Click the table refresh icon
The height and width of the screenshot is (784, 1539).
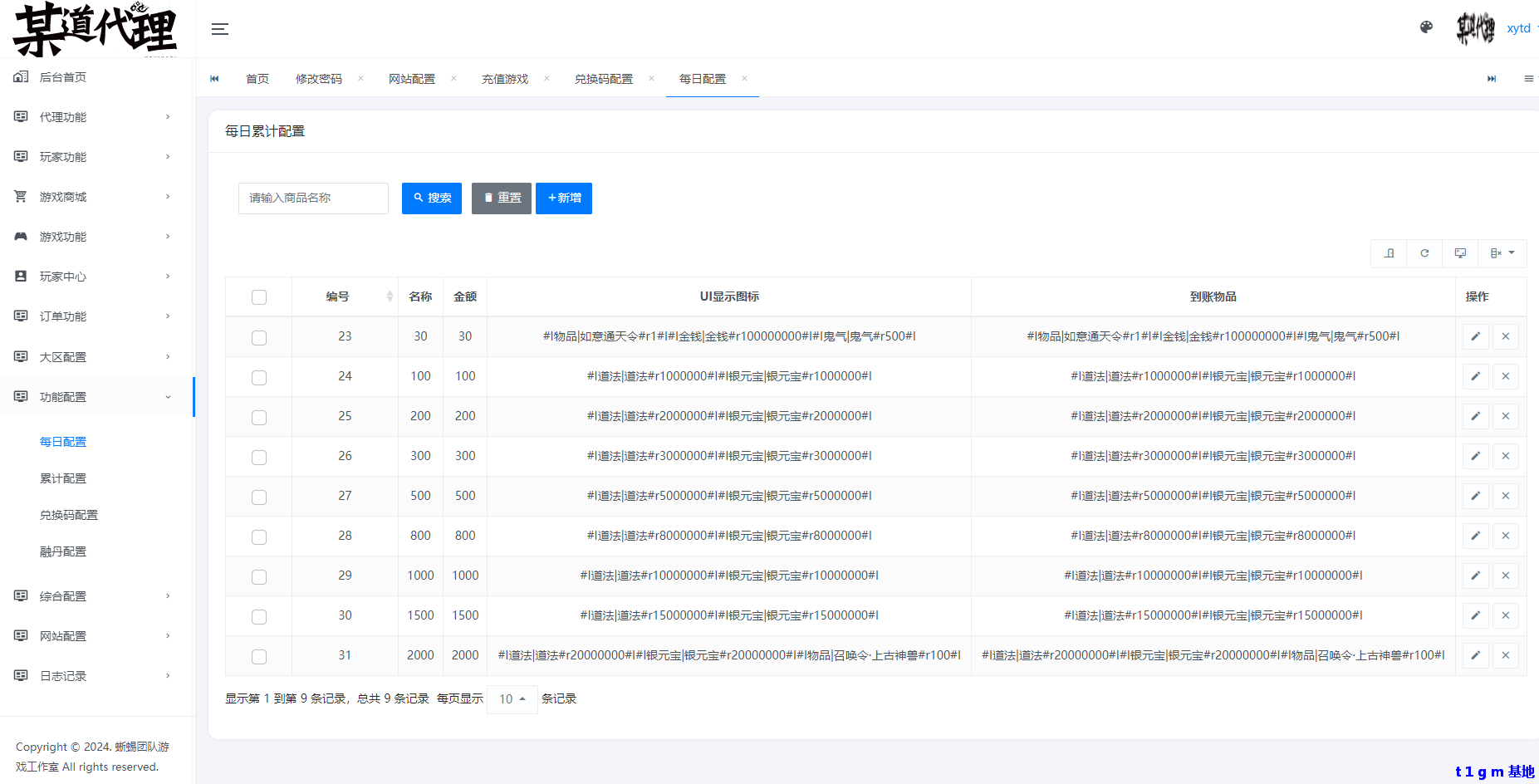click(x=1424, y=253)
